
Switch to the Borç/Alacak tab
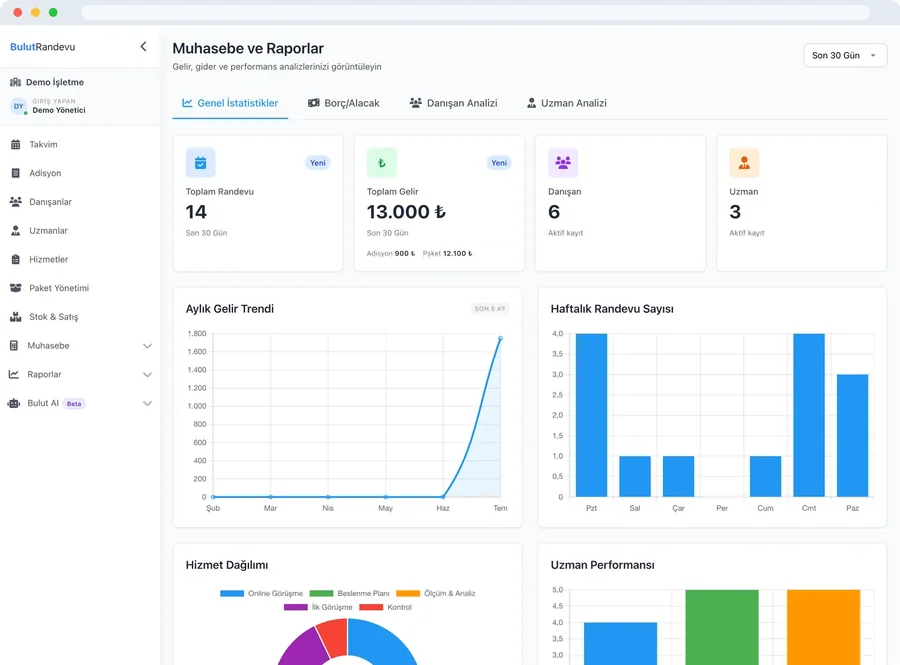344,103
